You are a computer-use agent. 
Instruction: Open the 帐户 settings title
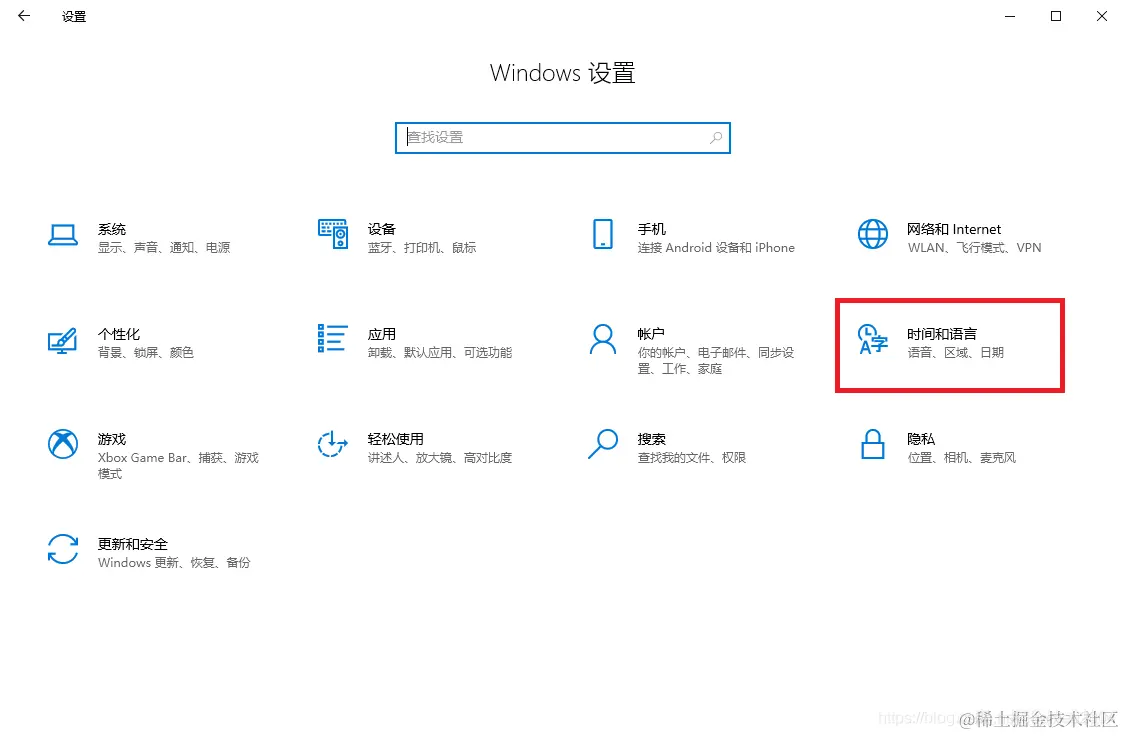[651, 334]
